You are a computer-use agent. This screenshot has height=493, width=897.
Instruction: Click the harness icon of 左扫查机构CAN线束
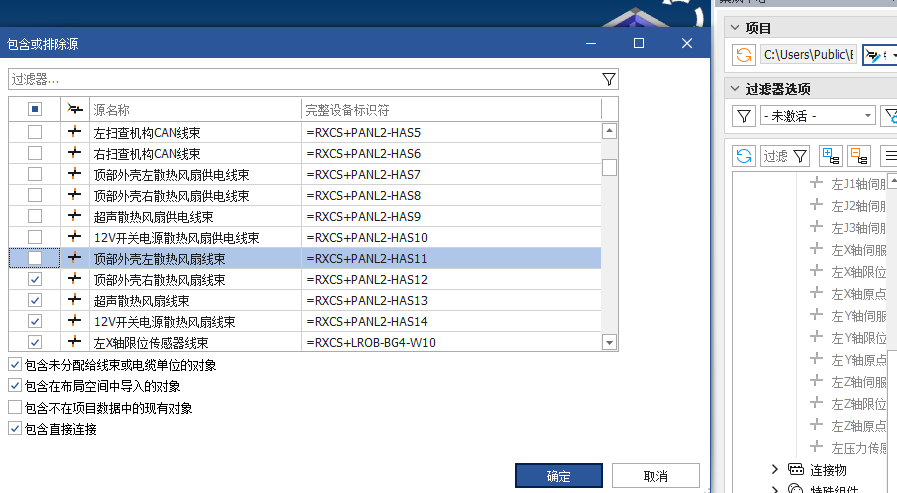click(x=74, y=132)
